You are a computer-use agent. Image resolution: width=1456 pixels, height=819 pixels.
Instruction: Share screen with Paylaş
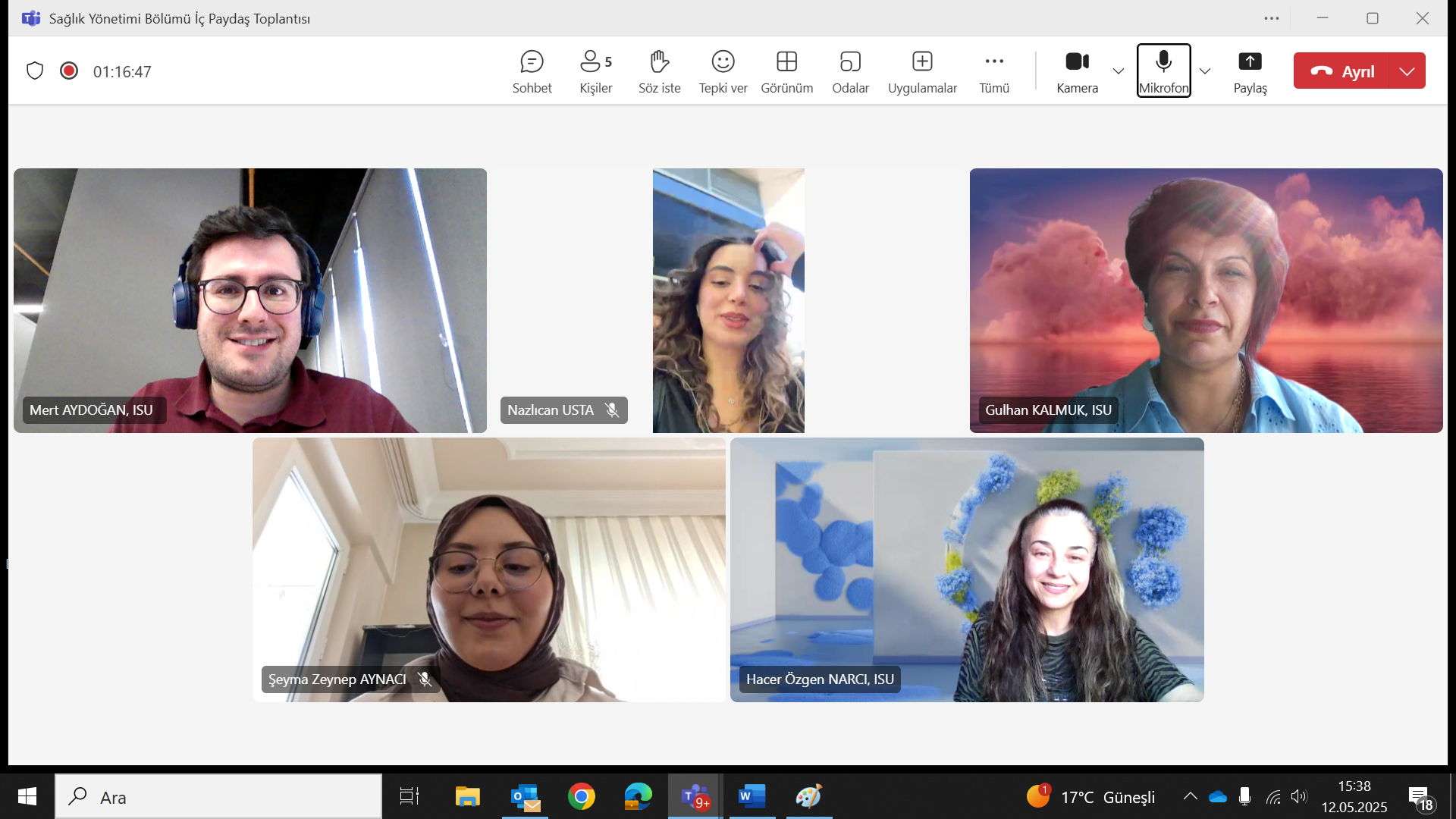point(1250,71)
